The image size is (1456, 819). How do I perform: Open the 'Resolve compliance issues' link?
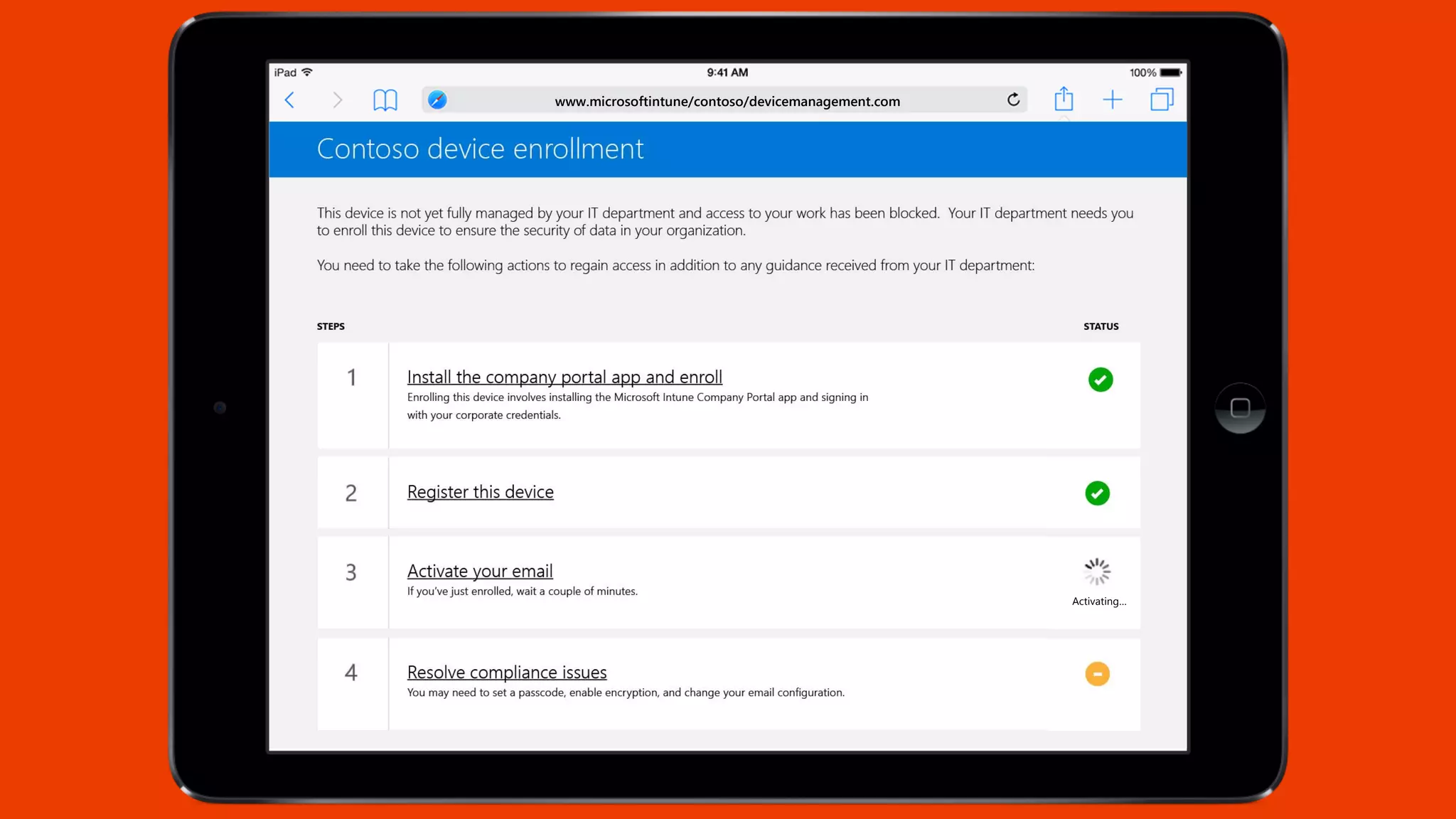click(x=507, y=672)
